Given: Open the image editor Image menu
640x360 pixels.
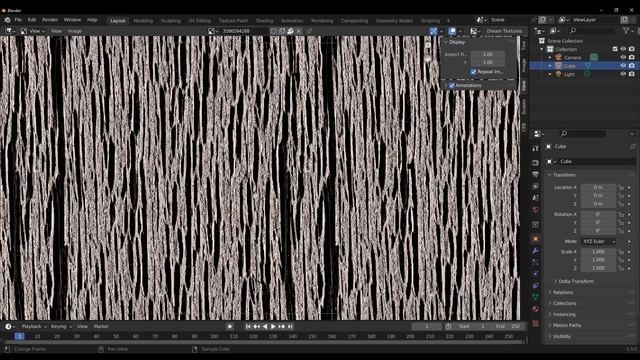Looking at the screenshot, I should [x=75, y=31].
